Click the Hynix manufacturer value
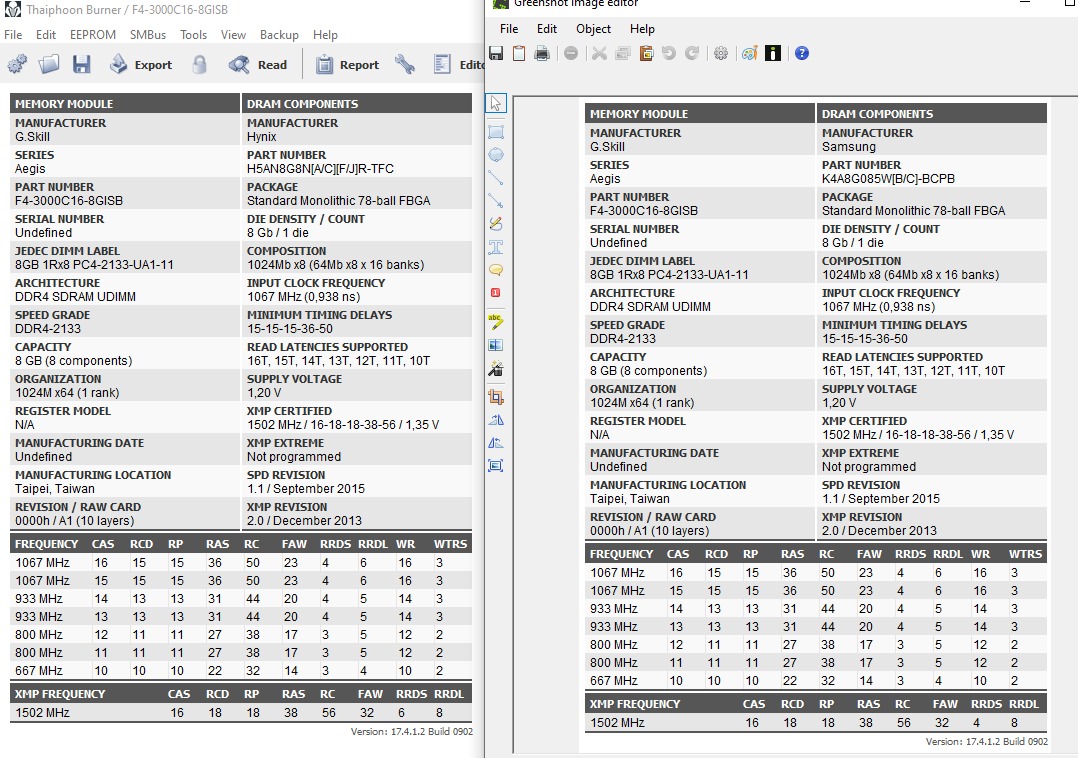 pyautogui.click(x=262, y=137)
